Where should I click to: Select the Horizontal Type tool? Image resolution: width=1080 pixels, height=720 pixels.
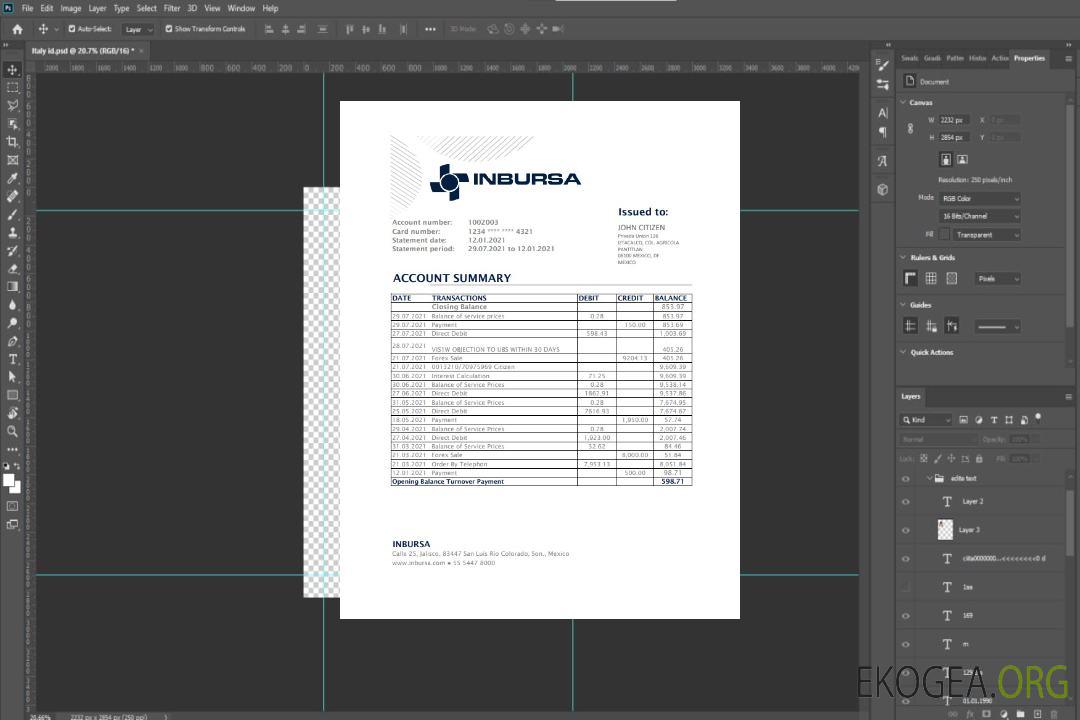pyautogui.click(x=12, y=359)
